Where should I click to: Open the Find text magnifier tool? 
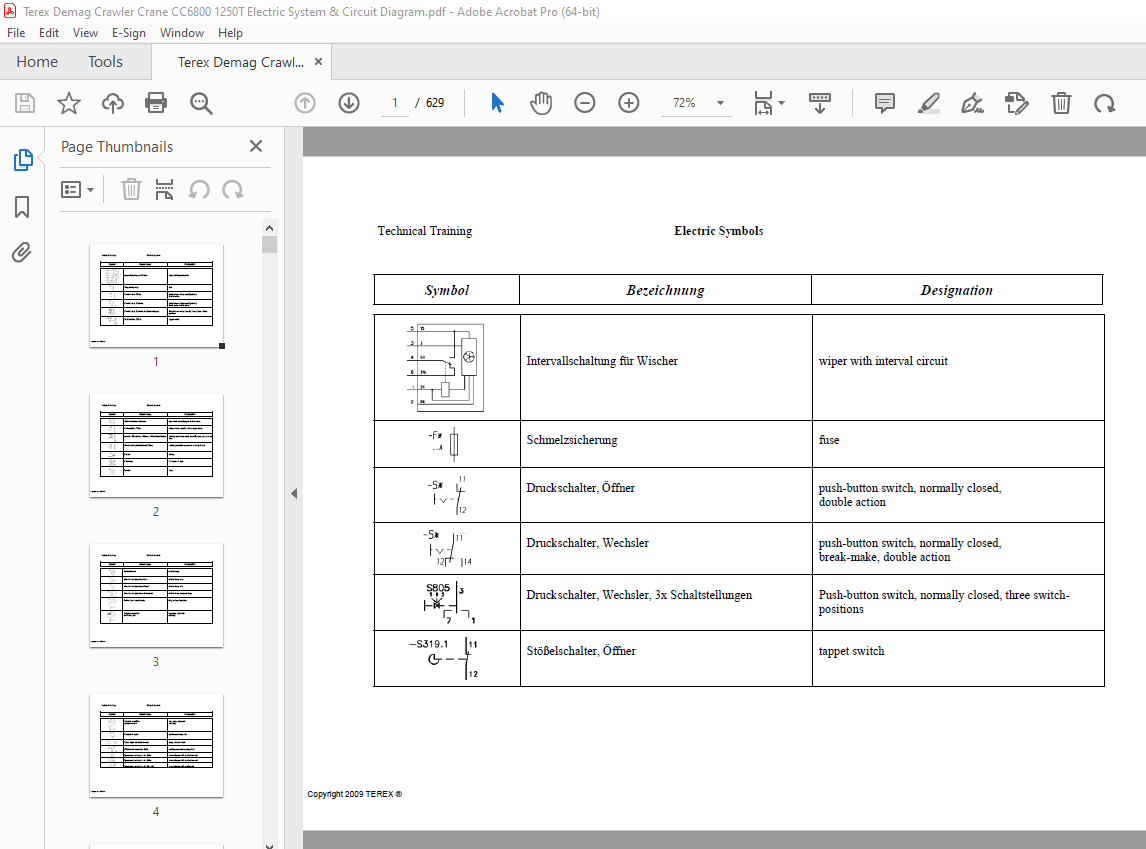click(x=201, y=103)
